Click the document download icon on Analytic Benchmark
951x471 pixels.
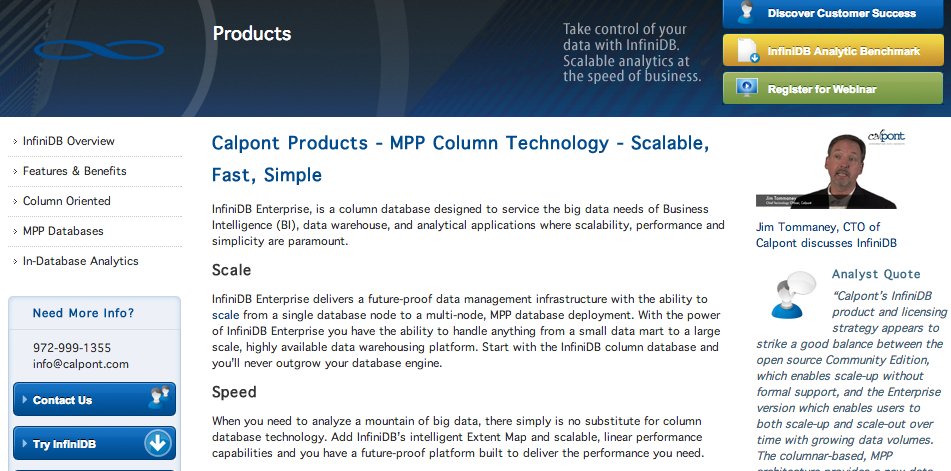coord(748,50)
